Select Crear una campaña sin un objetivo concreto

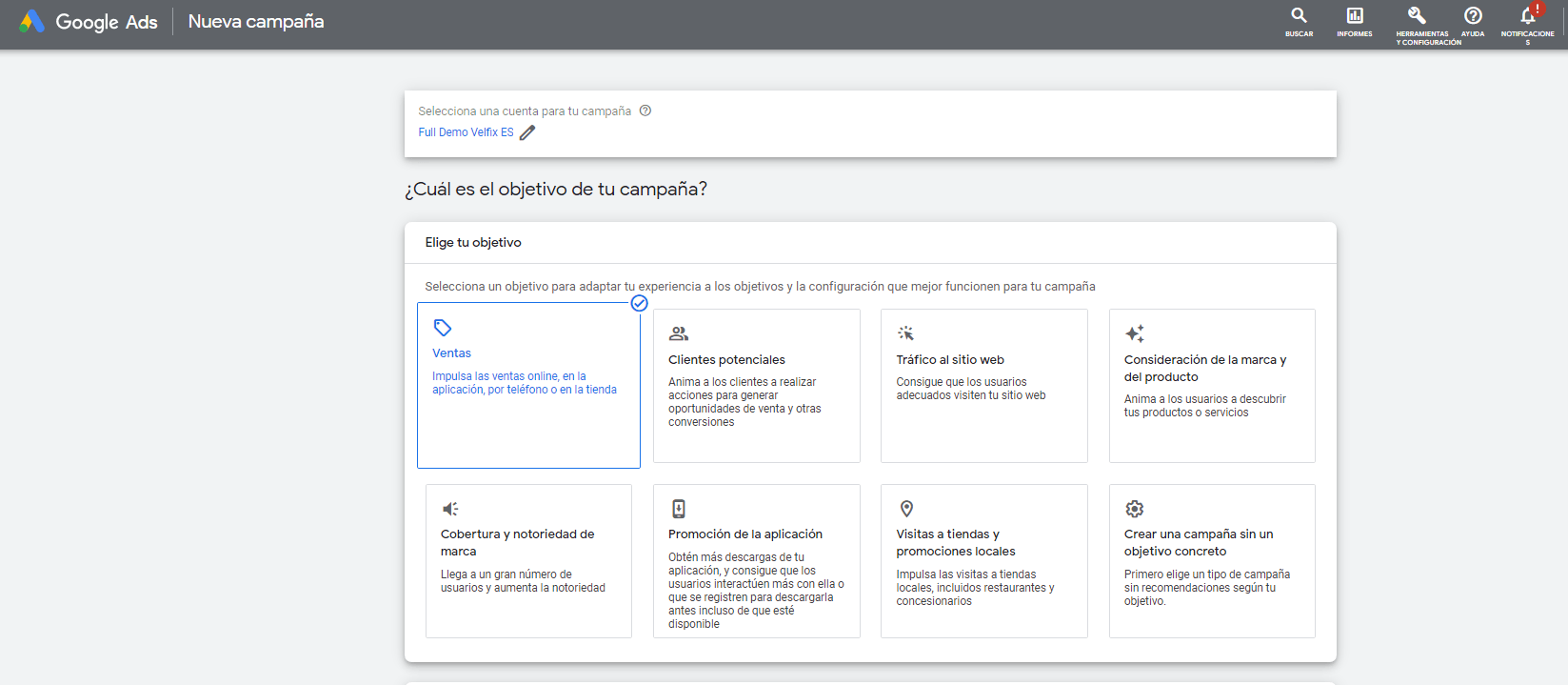tap(1211, 560)
